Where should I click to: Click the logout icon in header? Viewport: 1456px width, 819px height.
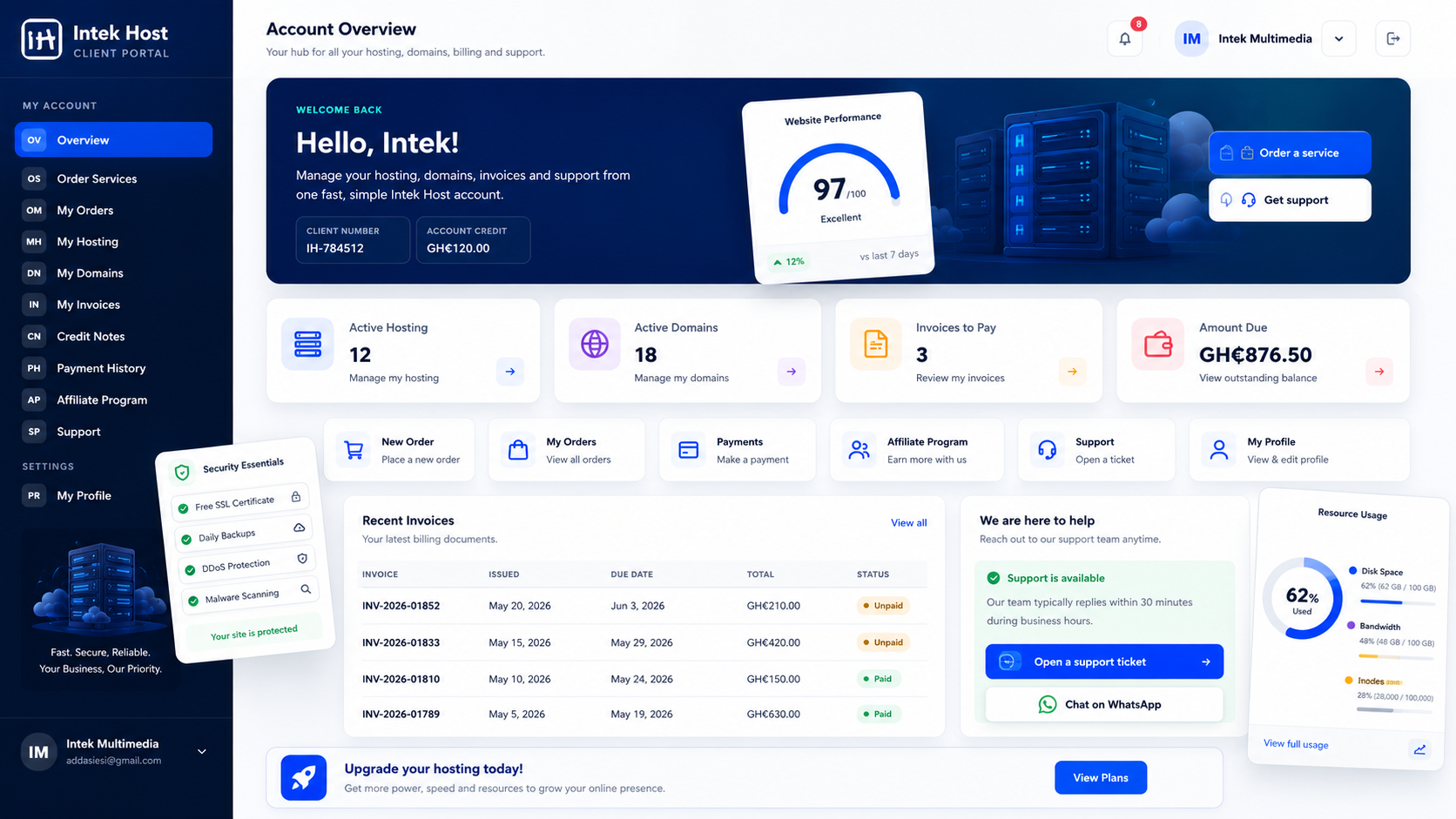coord(1392,38)
